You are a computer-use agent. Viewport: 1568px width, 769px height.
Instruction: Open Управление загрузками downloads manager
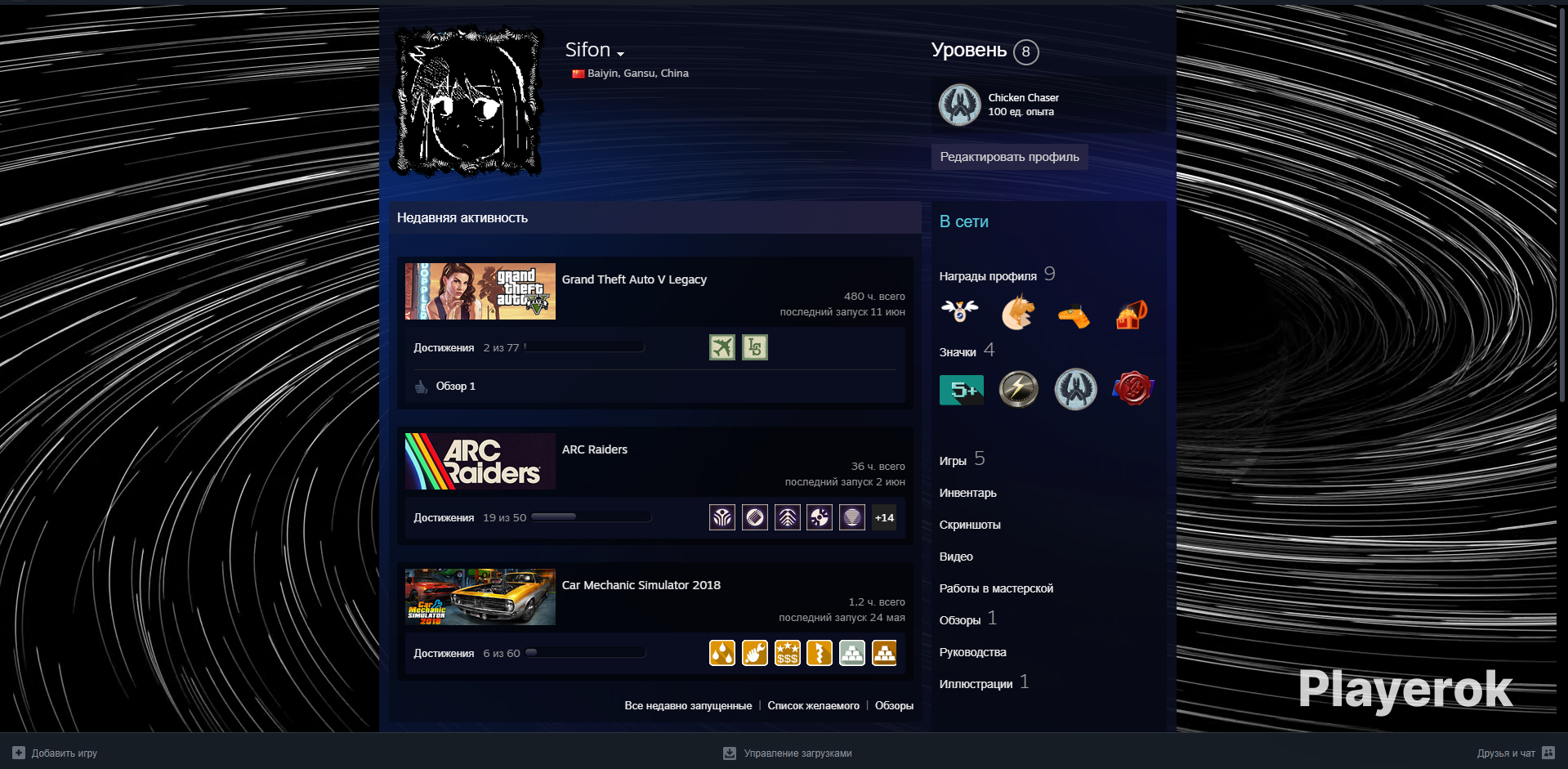[797, 753]
